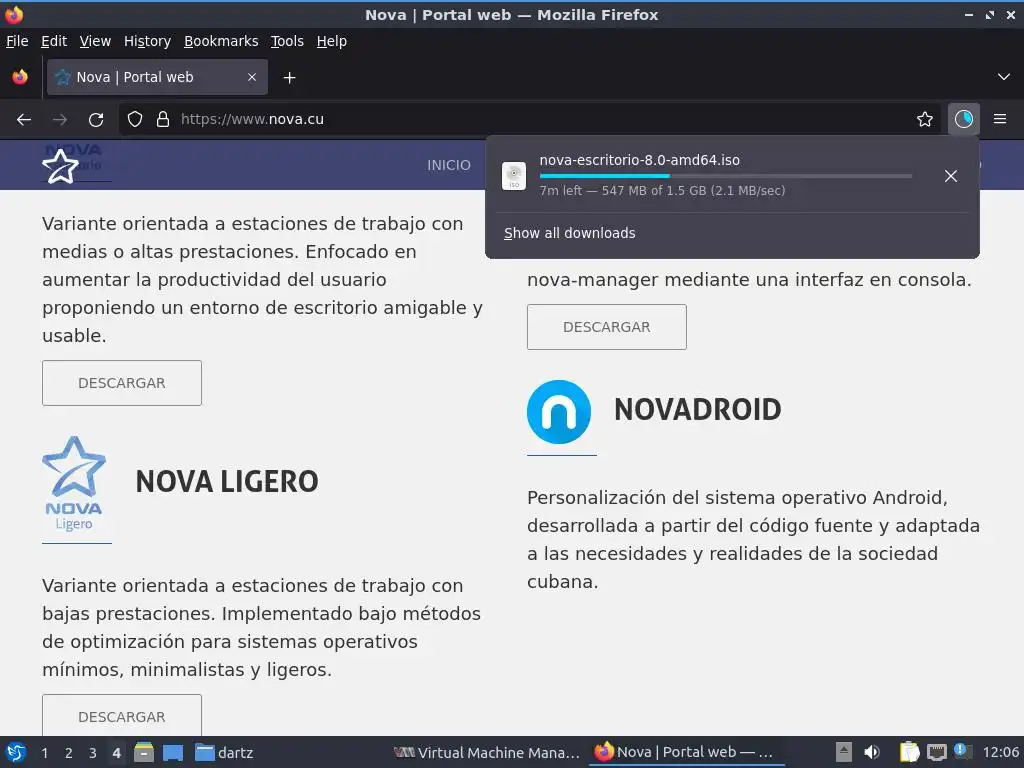Click the NOVADROID heading
This screenshot has height=768, width=1024.
(697, 410)
